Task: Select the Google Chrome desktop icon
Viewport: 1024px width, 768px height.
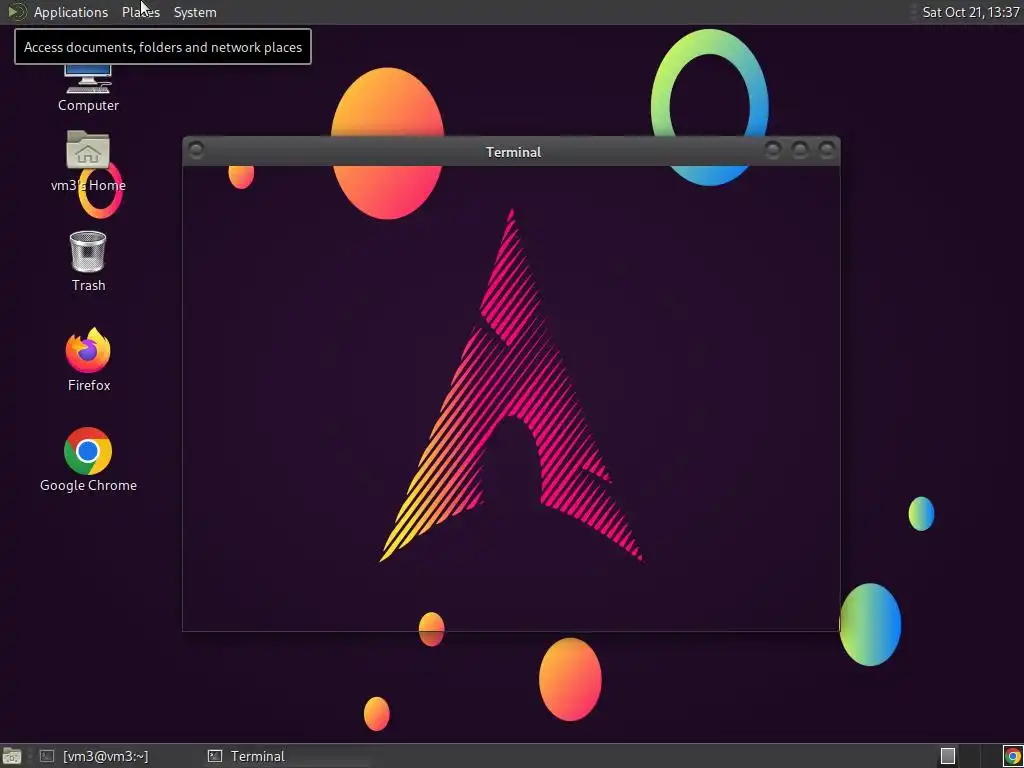Action: 88,460
